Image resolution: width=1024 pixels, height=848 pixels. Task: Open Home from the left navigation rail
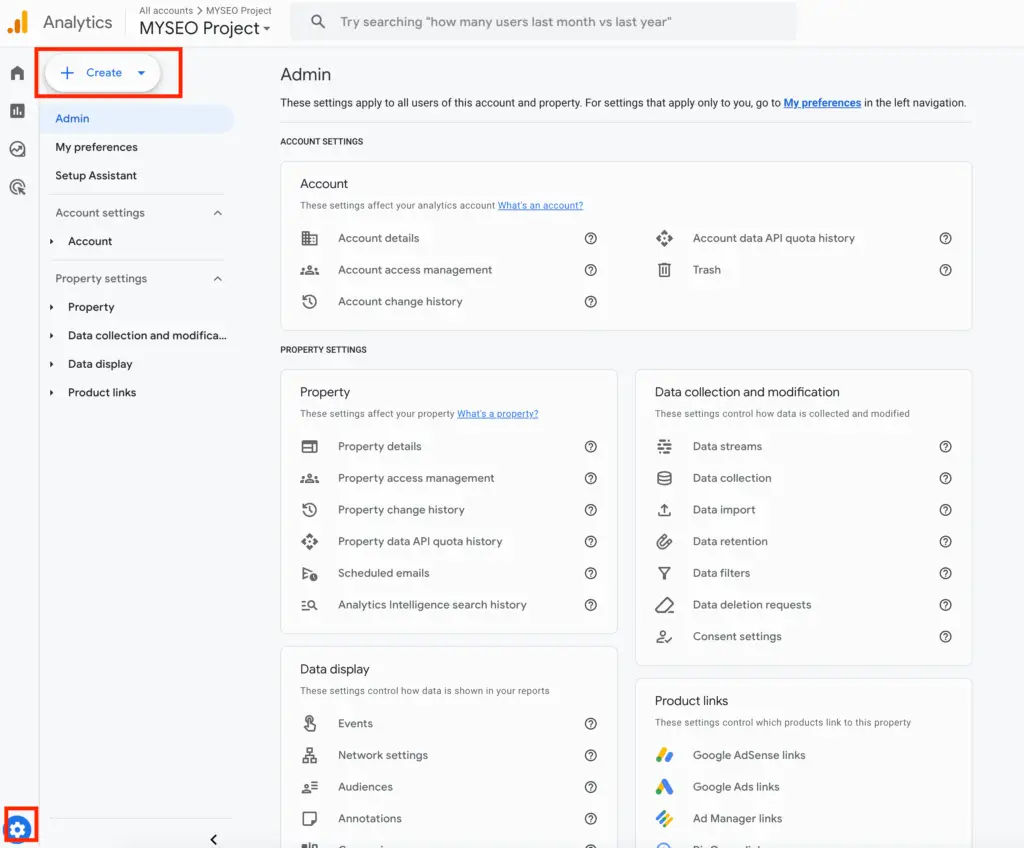pos(16,73)
